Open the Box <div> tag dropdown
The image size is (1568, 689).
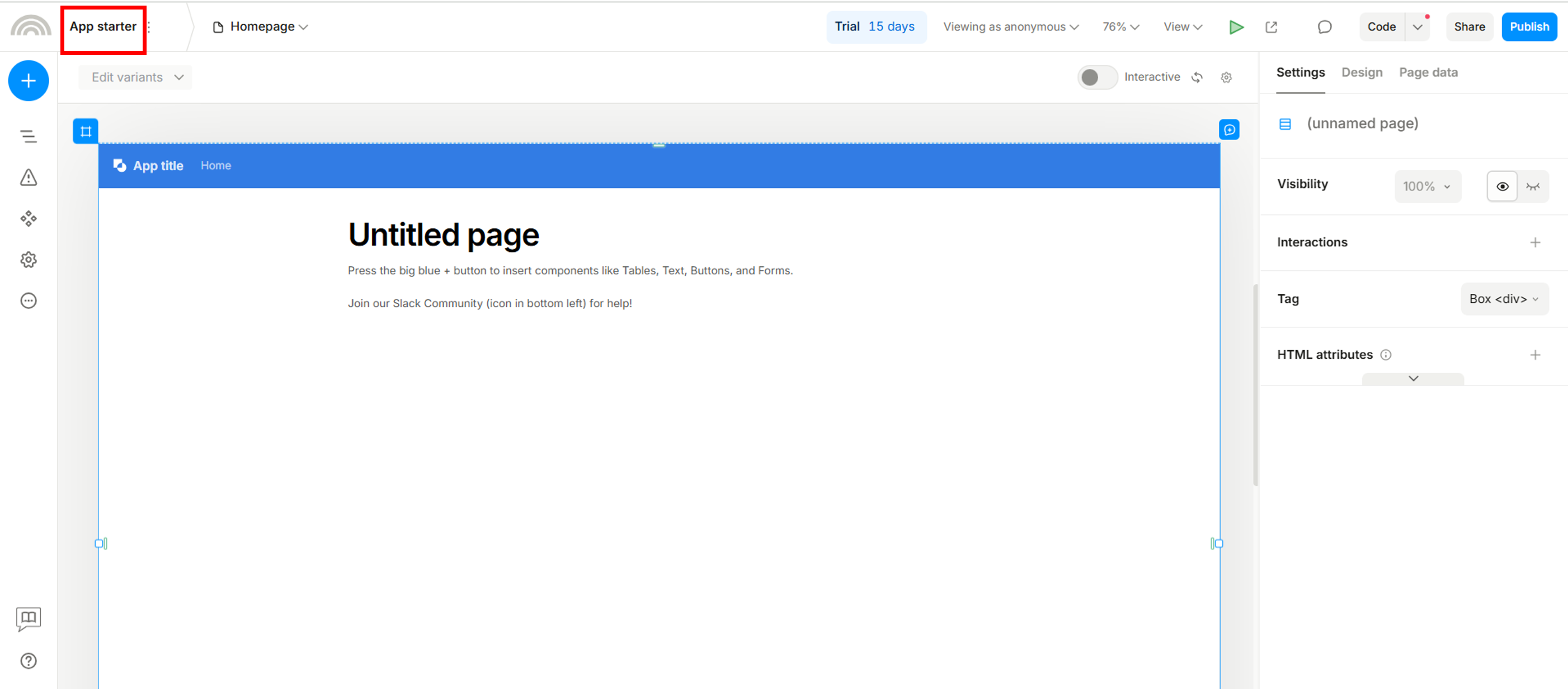pos(1504,298)
